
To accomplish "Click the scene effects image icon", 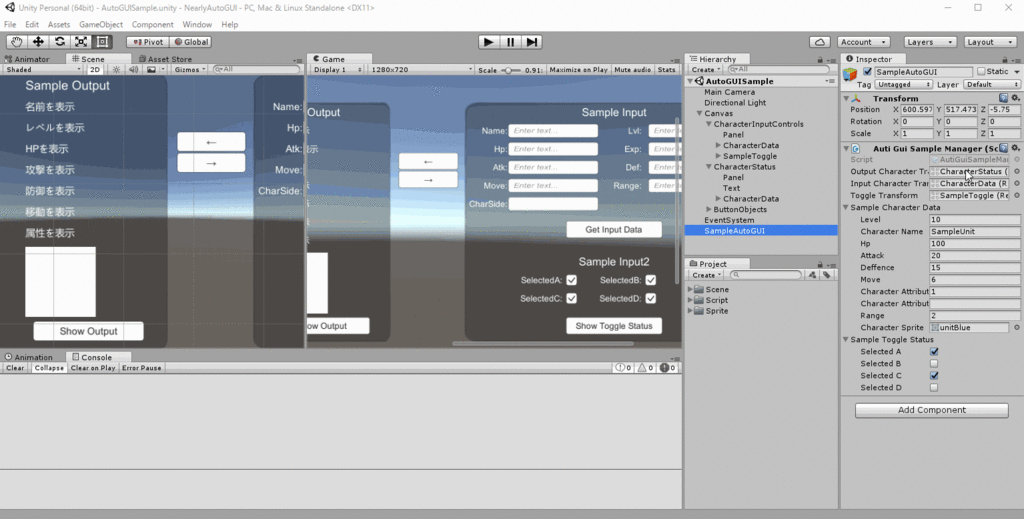I will point(151,69).
